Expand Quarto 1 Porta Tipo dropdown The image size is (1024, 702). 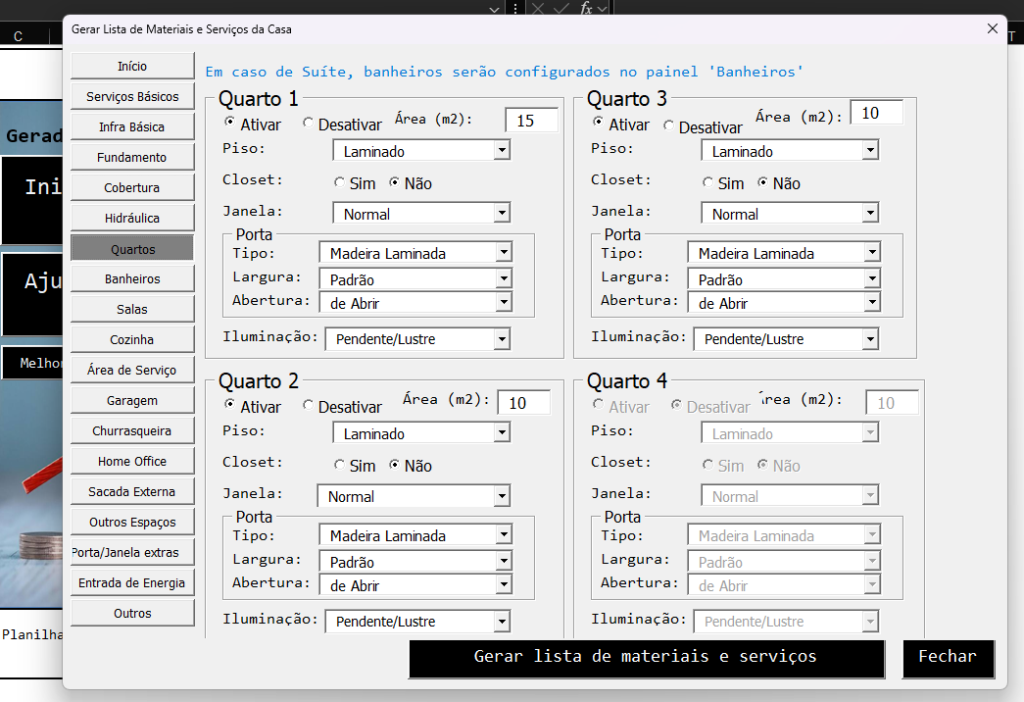coord(504,252)
